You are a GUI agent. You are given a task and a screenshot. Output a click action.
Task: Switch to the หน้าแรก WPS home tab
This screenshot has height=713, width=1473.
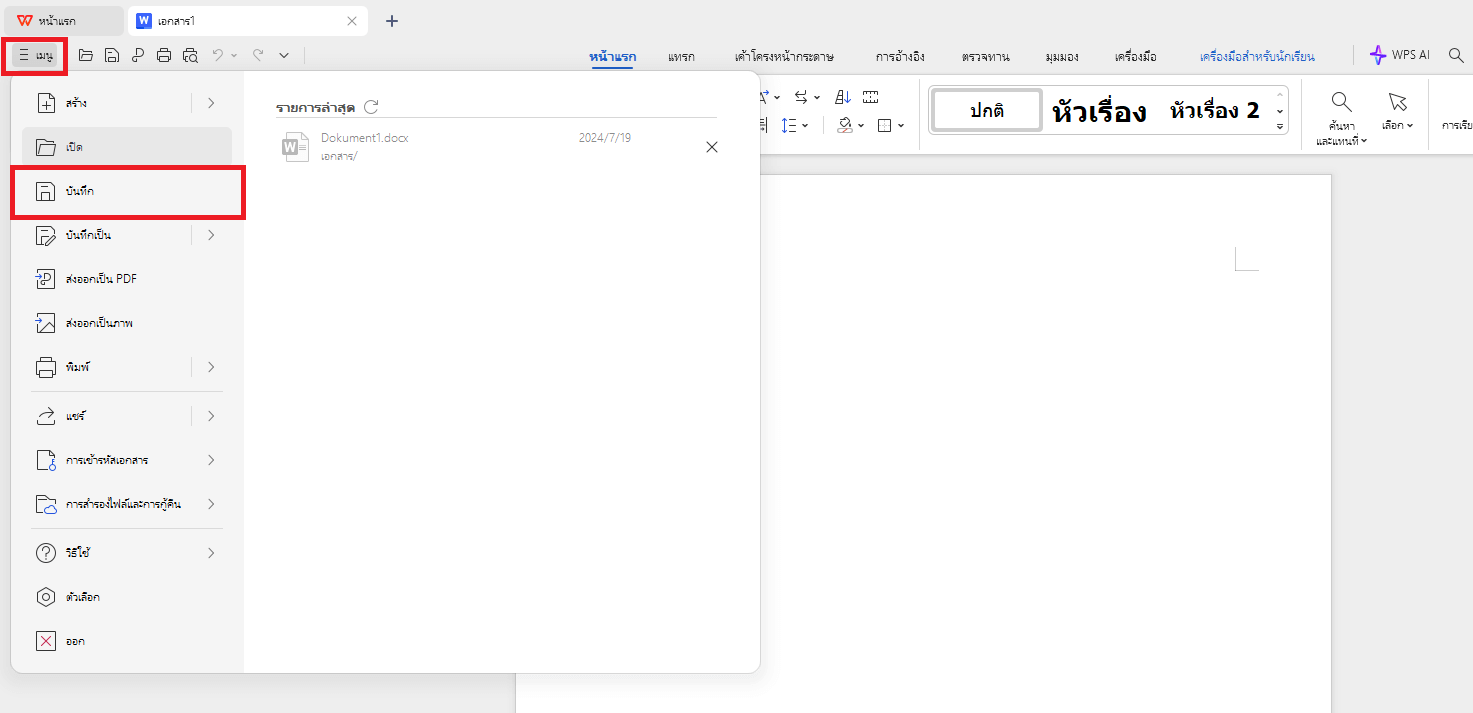click(x=62, y=20)
